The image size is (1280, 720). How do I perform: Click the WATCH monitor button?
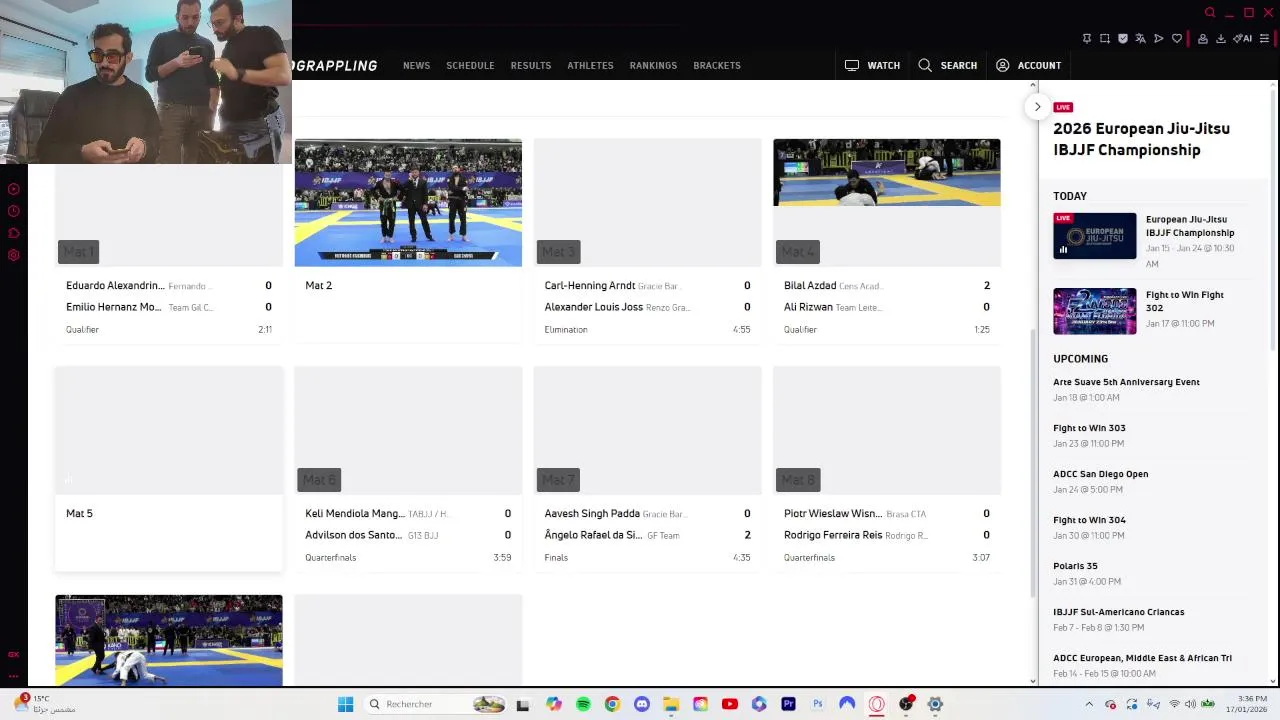pos(872,65)
